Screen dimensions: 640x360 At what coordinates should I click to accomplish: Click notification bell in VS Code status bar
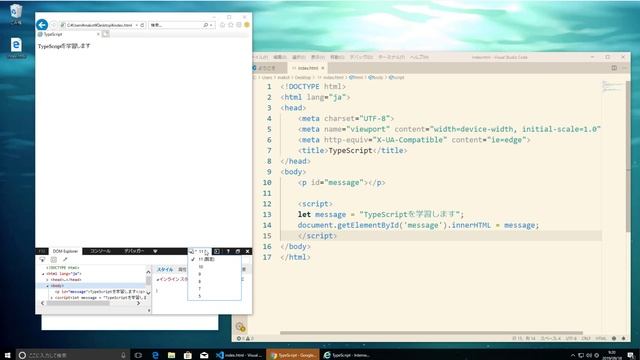click(623, 338)
